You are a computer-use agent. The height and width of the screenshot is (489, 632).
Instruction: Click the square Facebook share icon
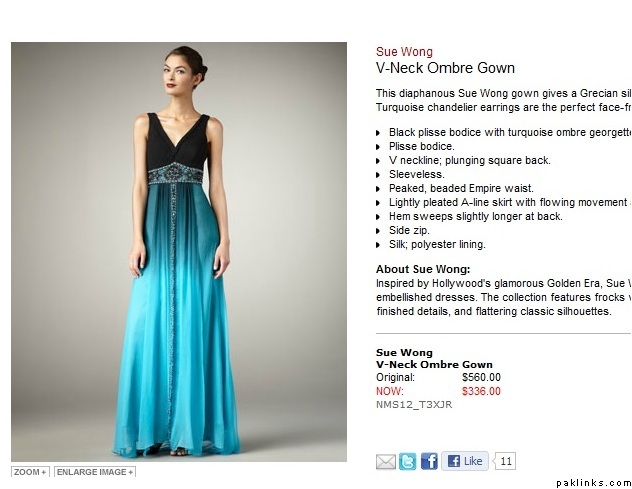[x=429, y=461]
